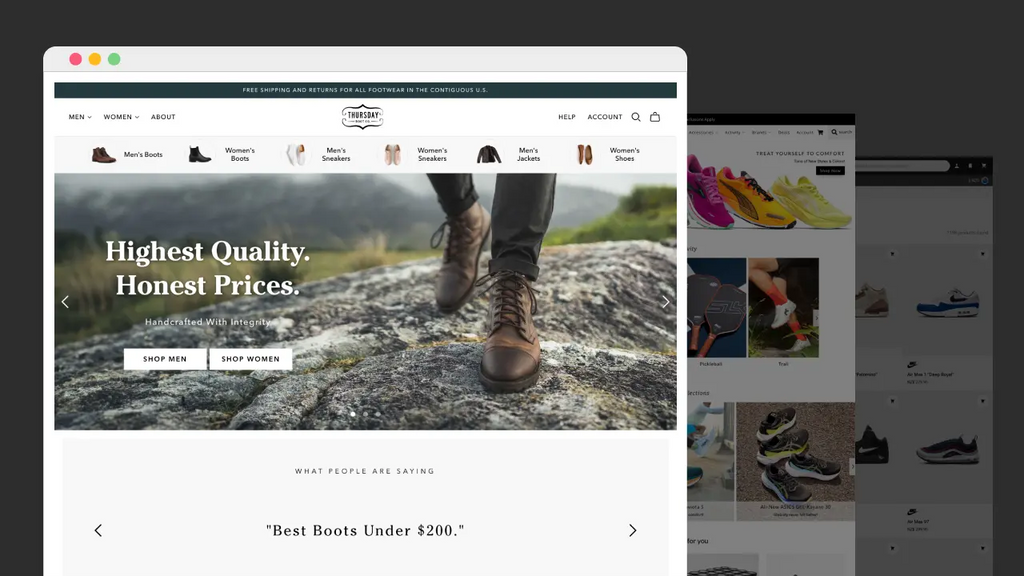Image resolution: width=1024 pixels, height=576 pixels.
Task: Expand the MEN dropdown menu
Action: (x=80, y=117)
